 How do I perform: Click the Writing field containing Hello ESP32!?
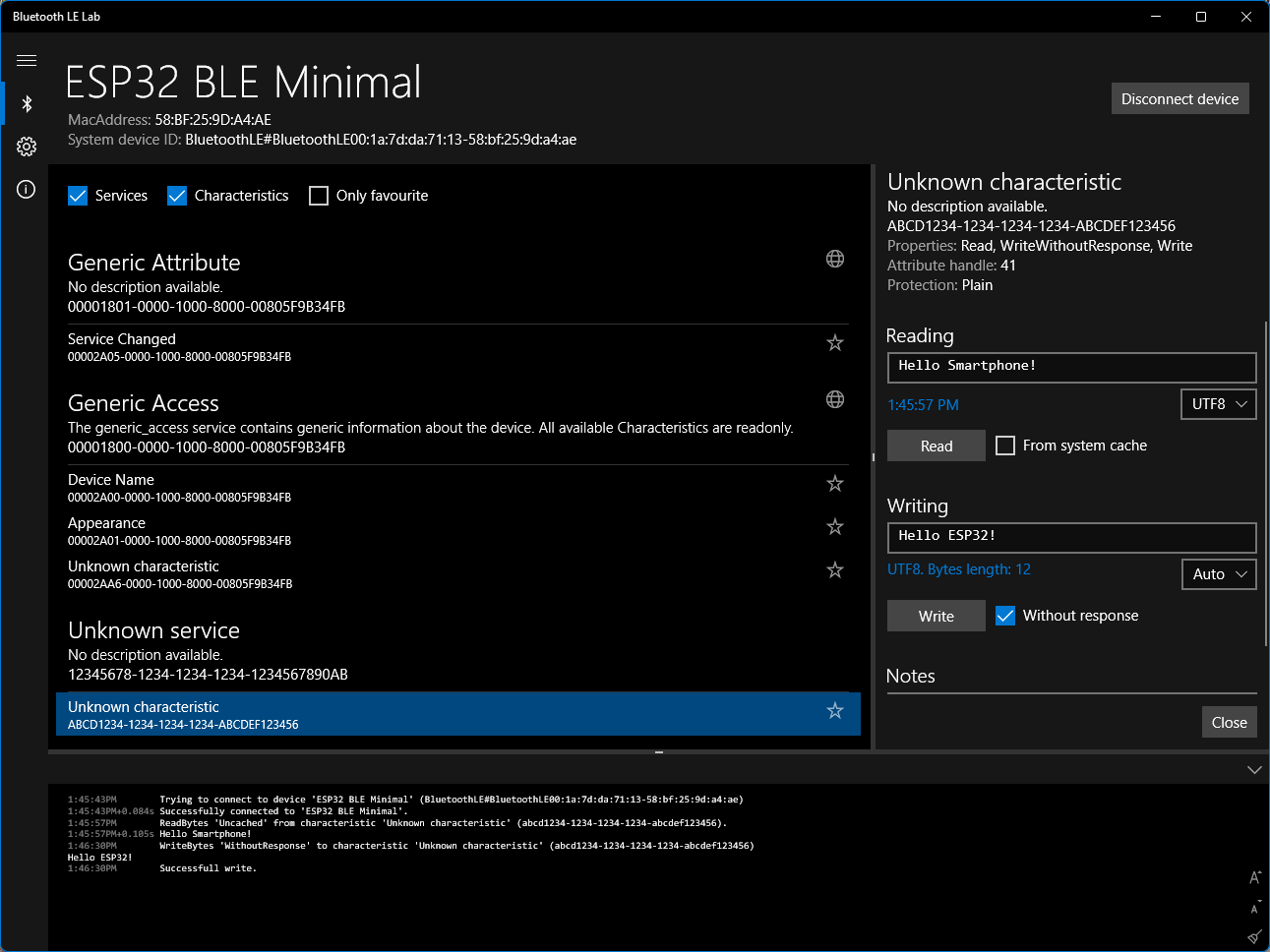1071,537
